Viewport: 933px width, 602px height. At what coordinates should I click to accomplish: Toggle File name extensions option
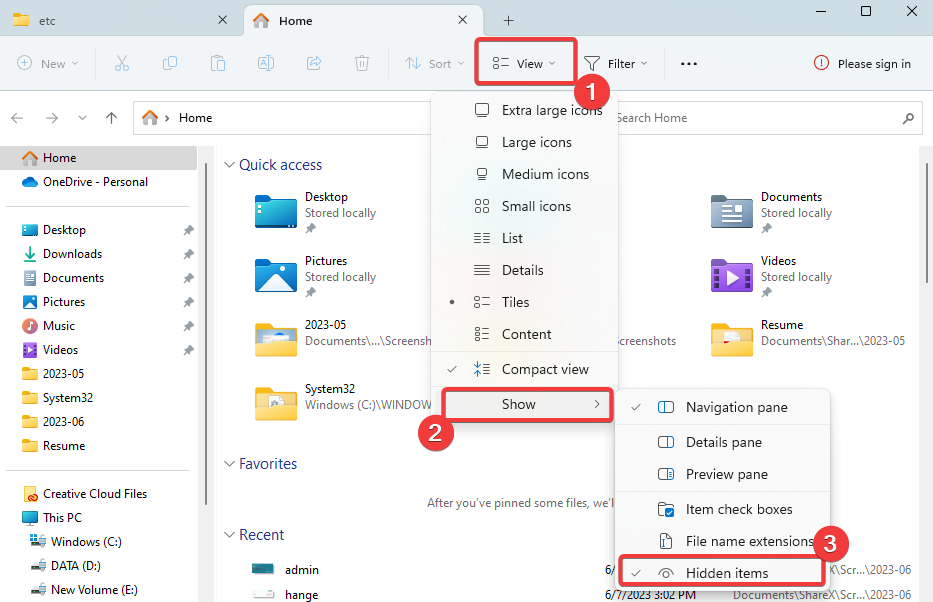[x=722, y=541]
